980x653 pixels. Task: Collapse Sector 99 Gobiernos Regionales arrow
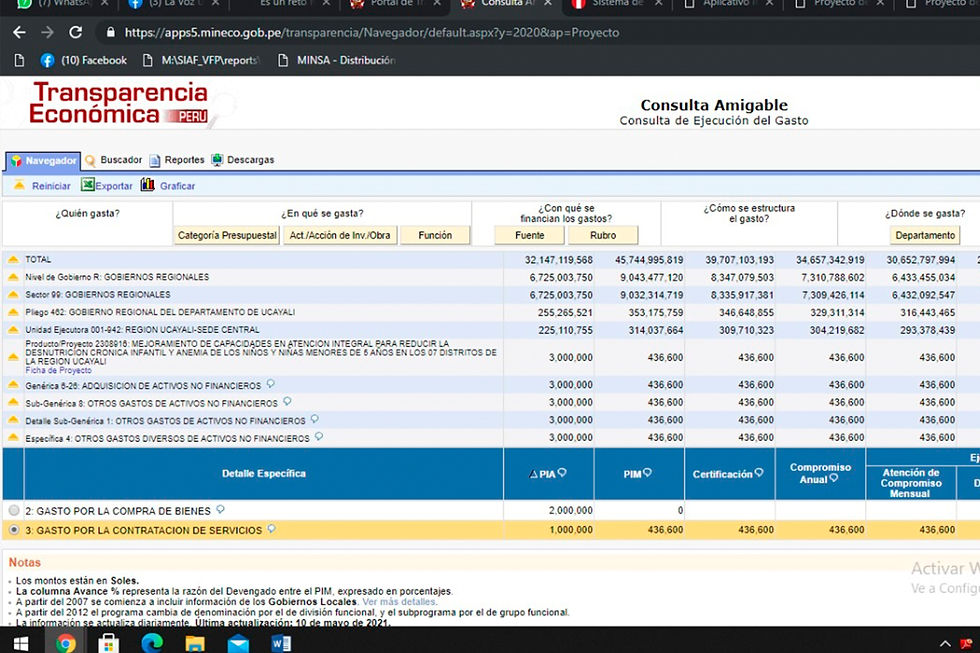13,294
